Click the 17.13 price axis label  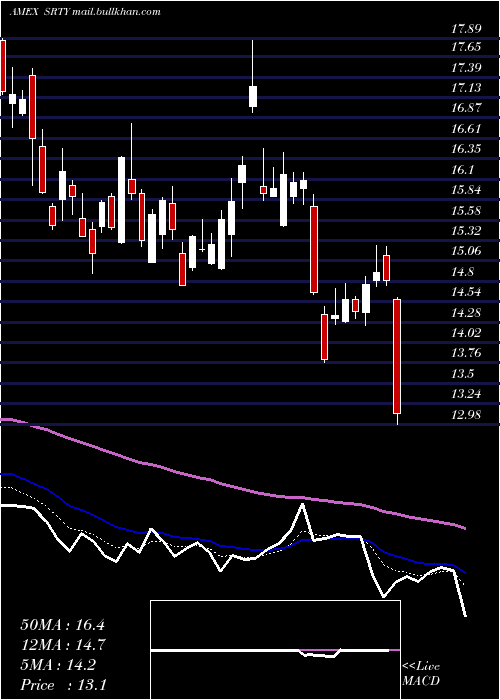(466, 88)
